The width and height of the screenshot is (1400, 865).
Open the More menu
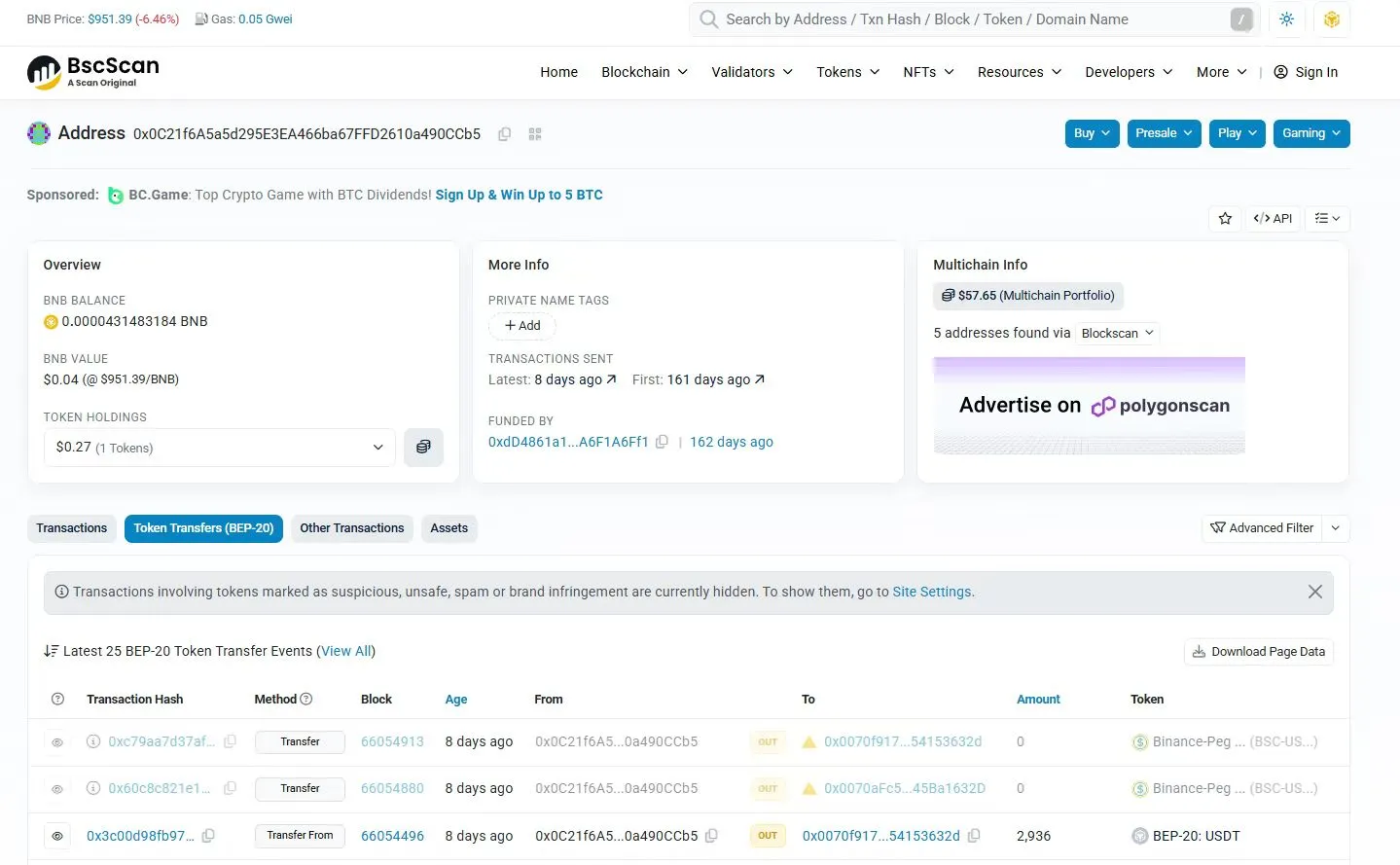tap(1221, 72)
